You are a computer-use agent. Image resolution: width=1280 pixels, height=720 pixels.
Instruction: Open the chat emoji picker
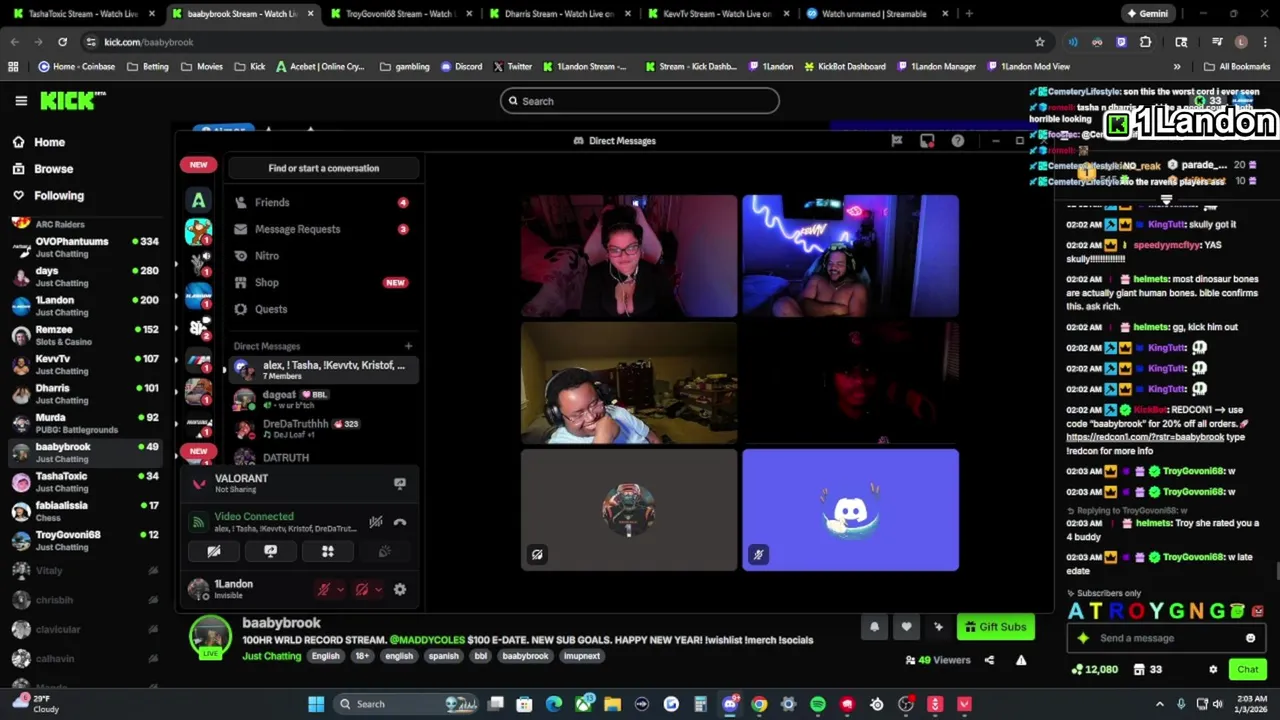[x=1250, y=638]
